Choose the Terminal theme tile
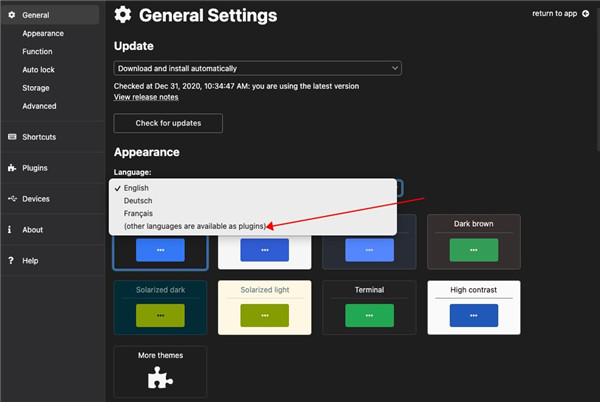The width and height of the screenshot is (600, 402). [369, 307]
